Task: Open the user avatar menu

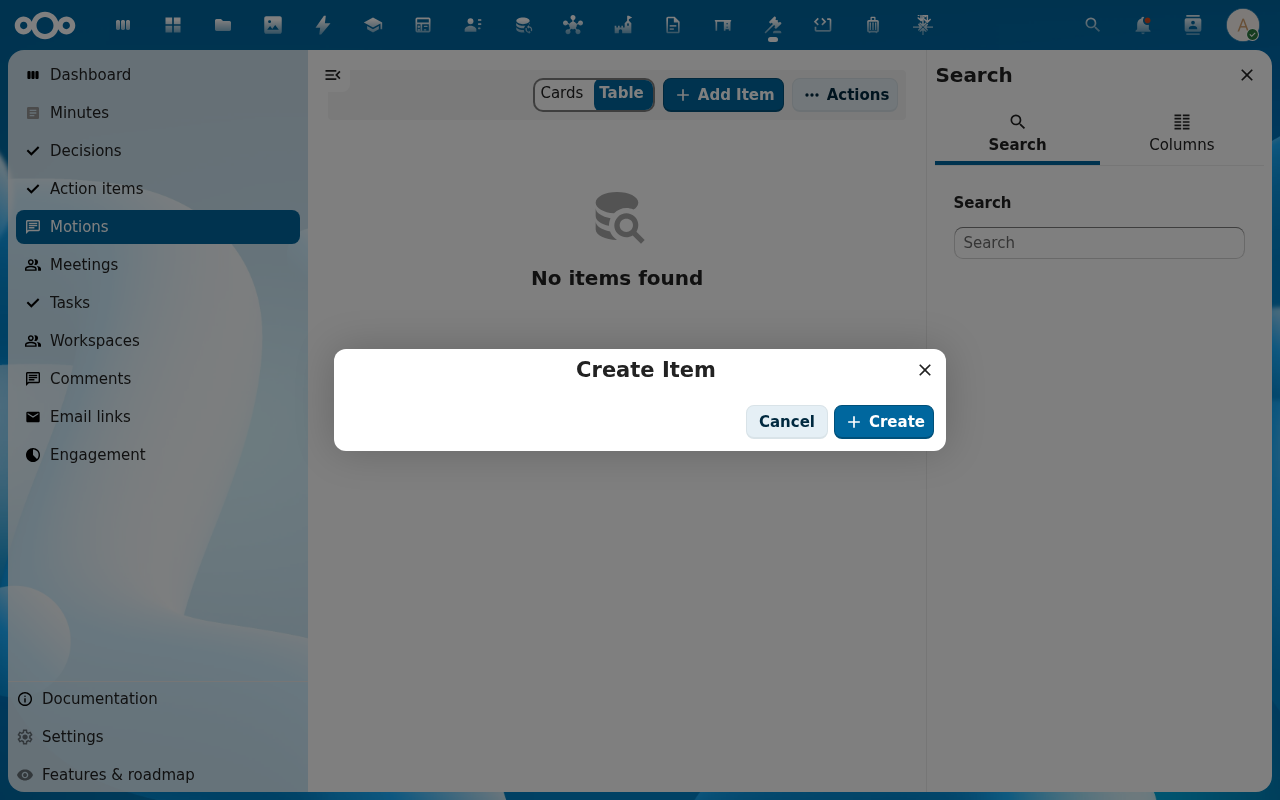Action: [x=1243, y=25]
